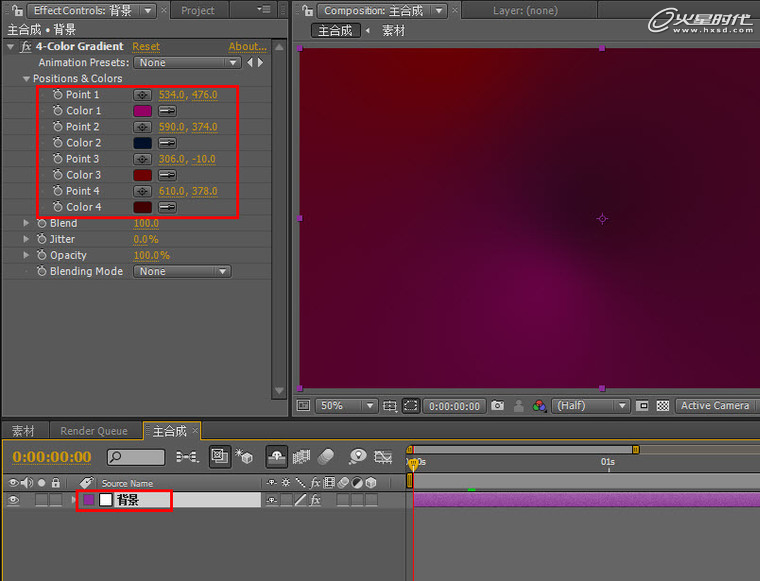Screen dimensions: 760x581
Task: Toggle the Opacity stopwatch
Action: click(x=42, y=255)
